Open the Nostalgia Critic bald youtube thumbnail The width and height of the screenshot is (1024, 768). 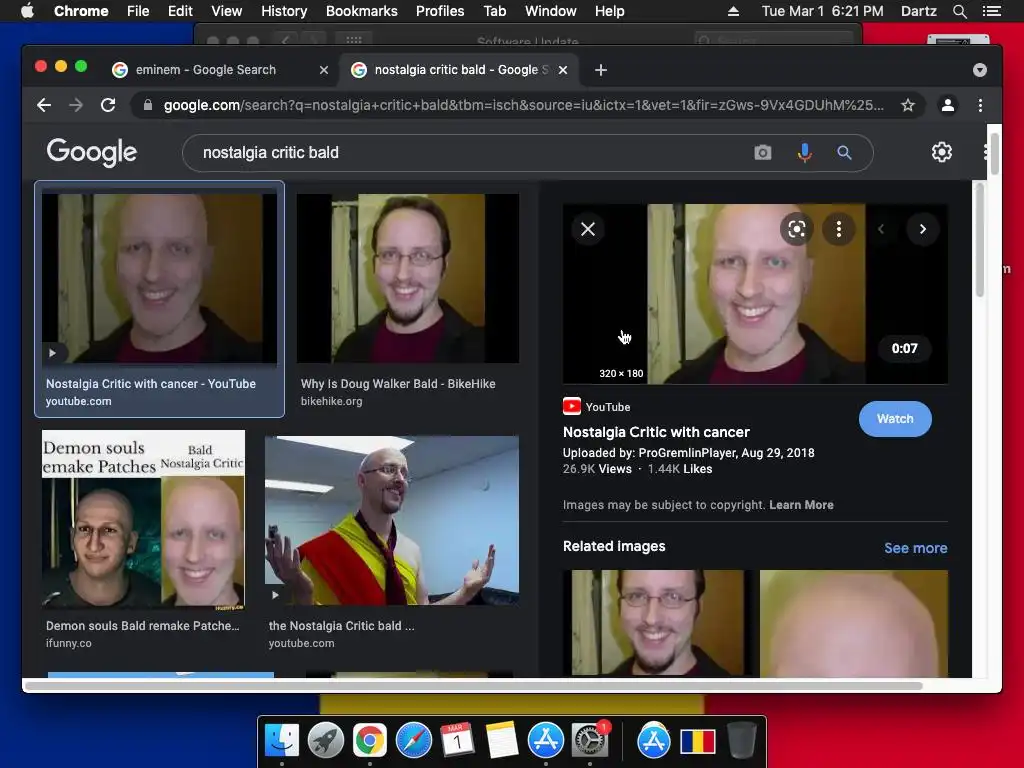pyautogui.click(x=392, y=520)
